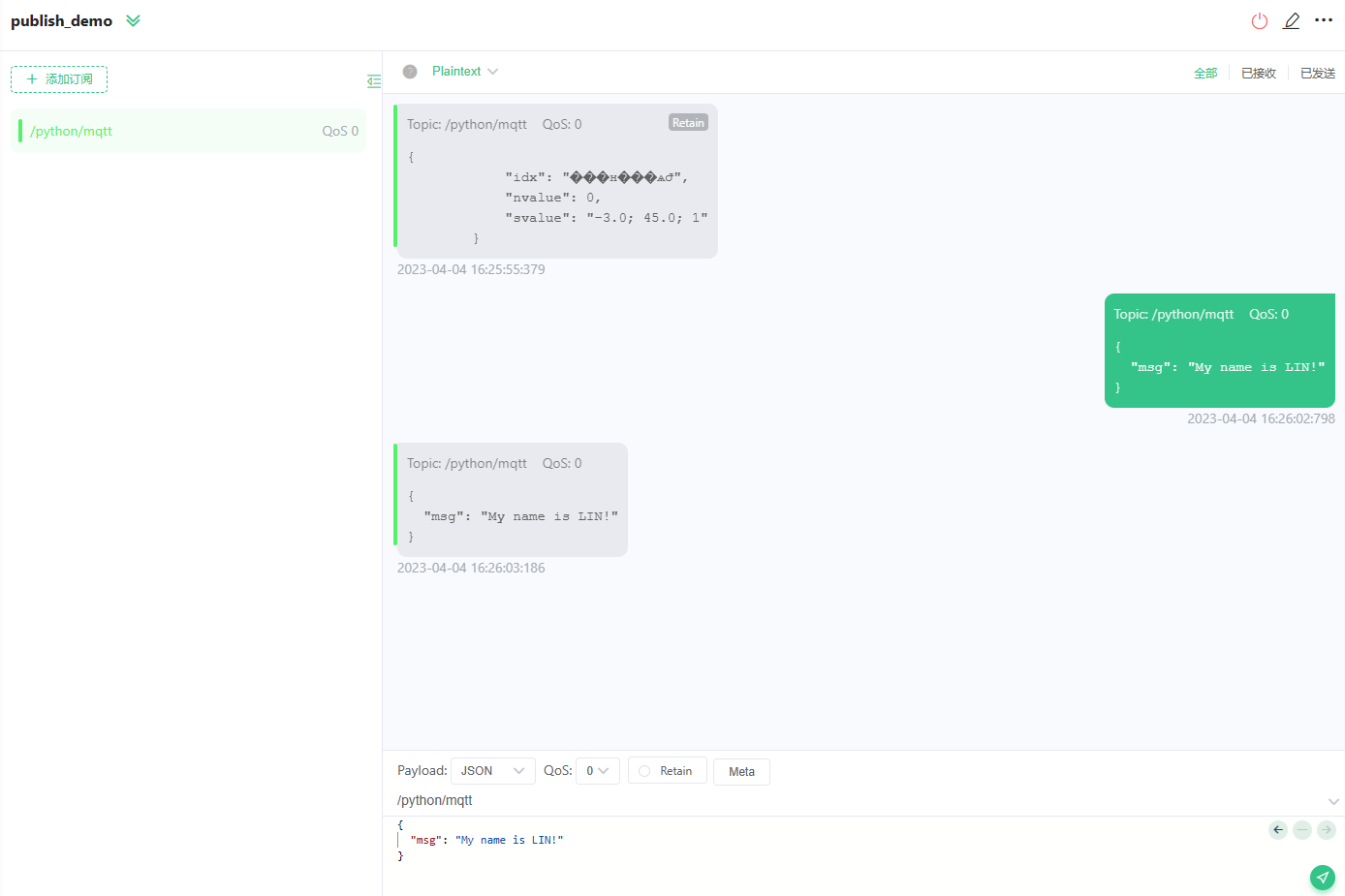The width and height of the screenshot is (1345, 896).
Task: Expand the topic history dropdown arrow
Action: pos(1333,801)
